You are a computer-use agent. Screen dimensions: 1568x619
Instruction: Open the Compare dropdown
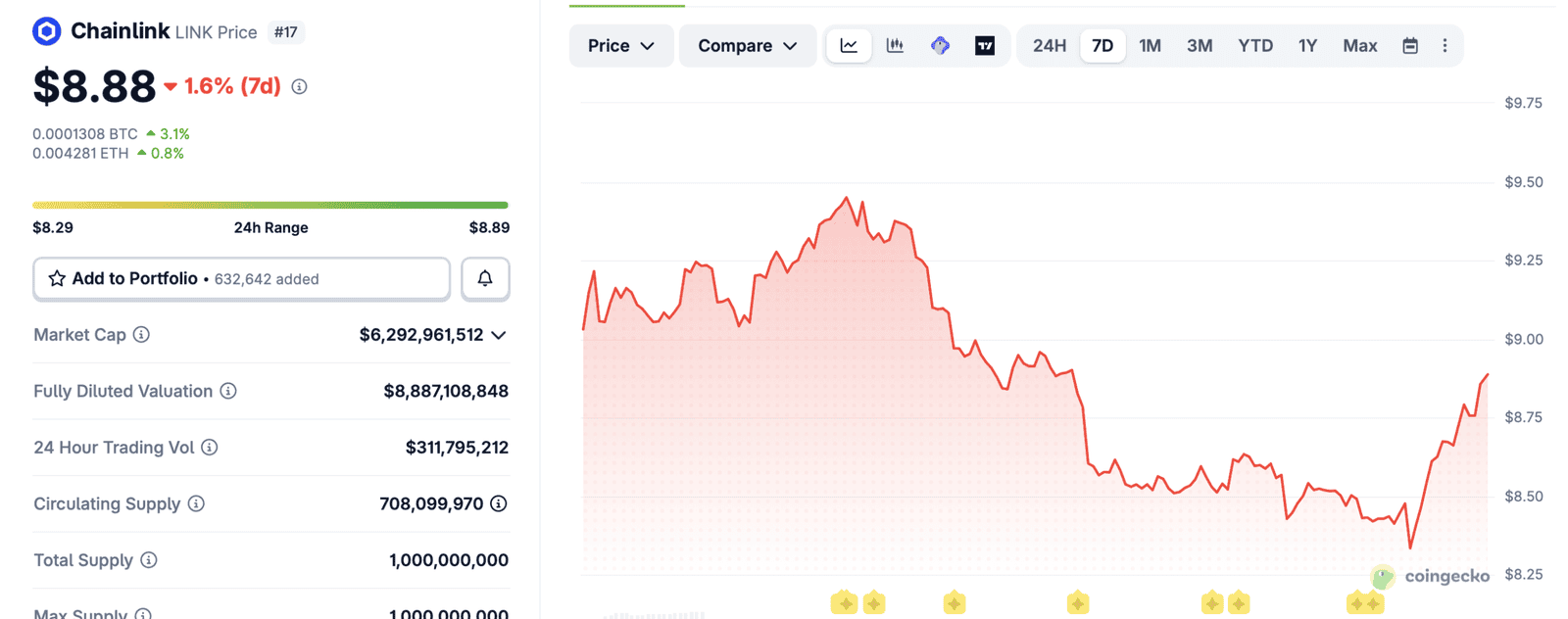pos(748,46)
